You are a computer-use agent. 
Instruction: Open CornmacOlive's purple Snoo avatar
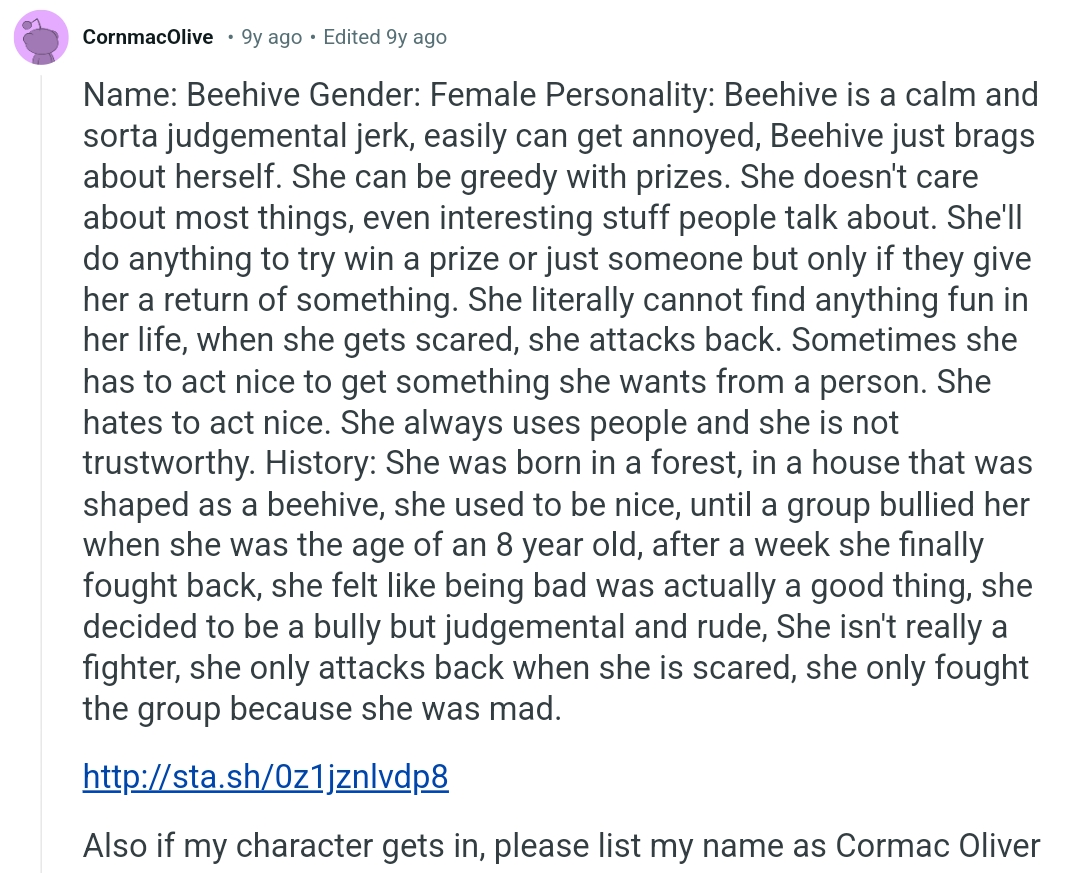[41, 37]
